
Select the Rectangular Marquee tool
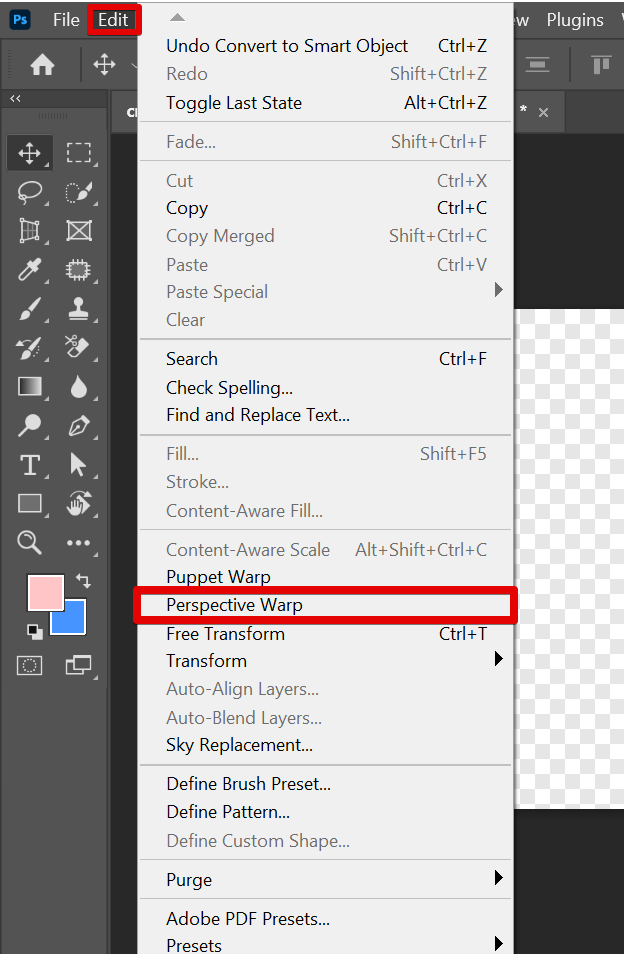(79, 153)
